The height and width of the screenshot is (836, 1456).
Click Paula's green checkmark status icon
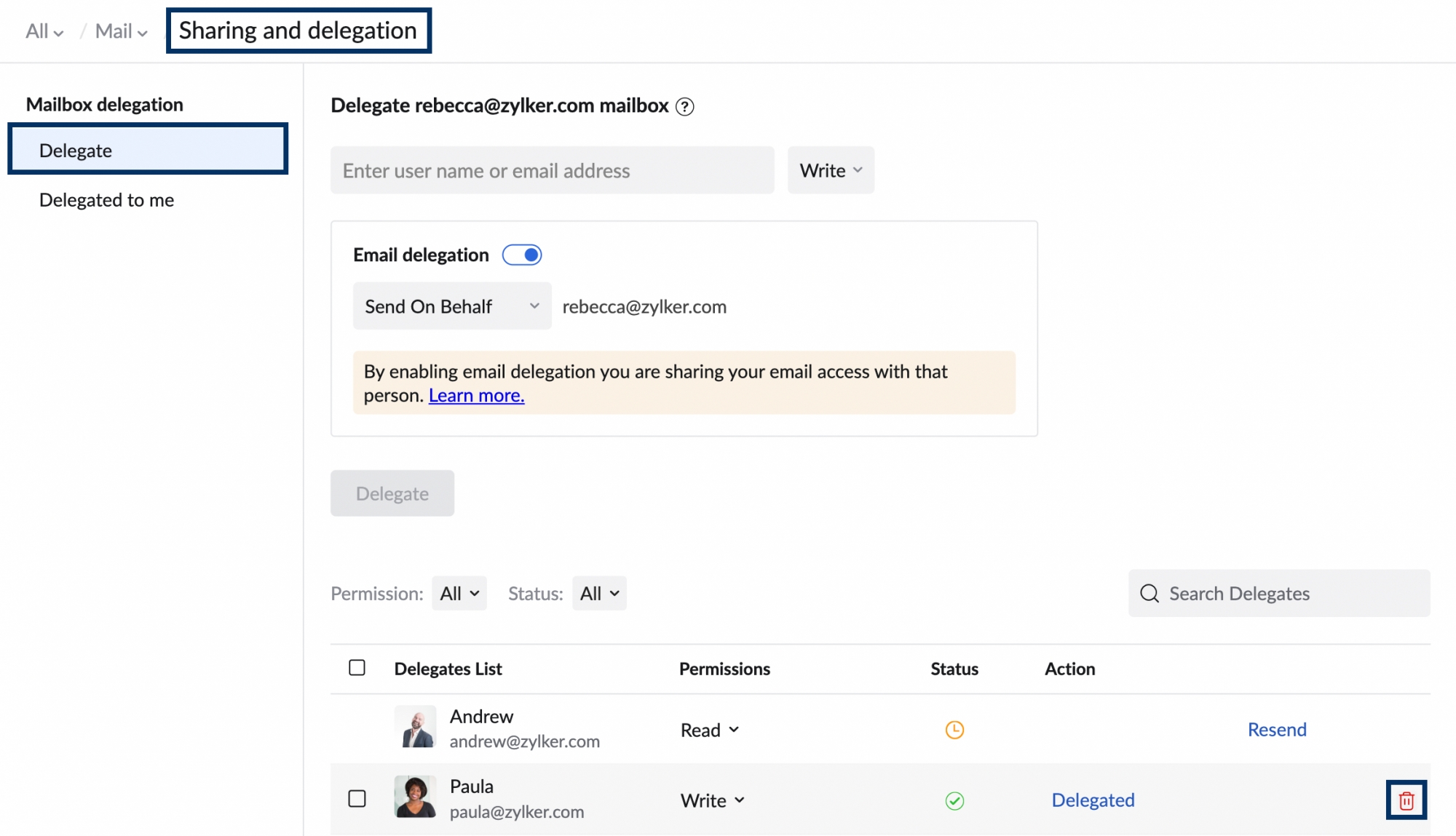(x=954, y=800)
